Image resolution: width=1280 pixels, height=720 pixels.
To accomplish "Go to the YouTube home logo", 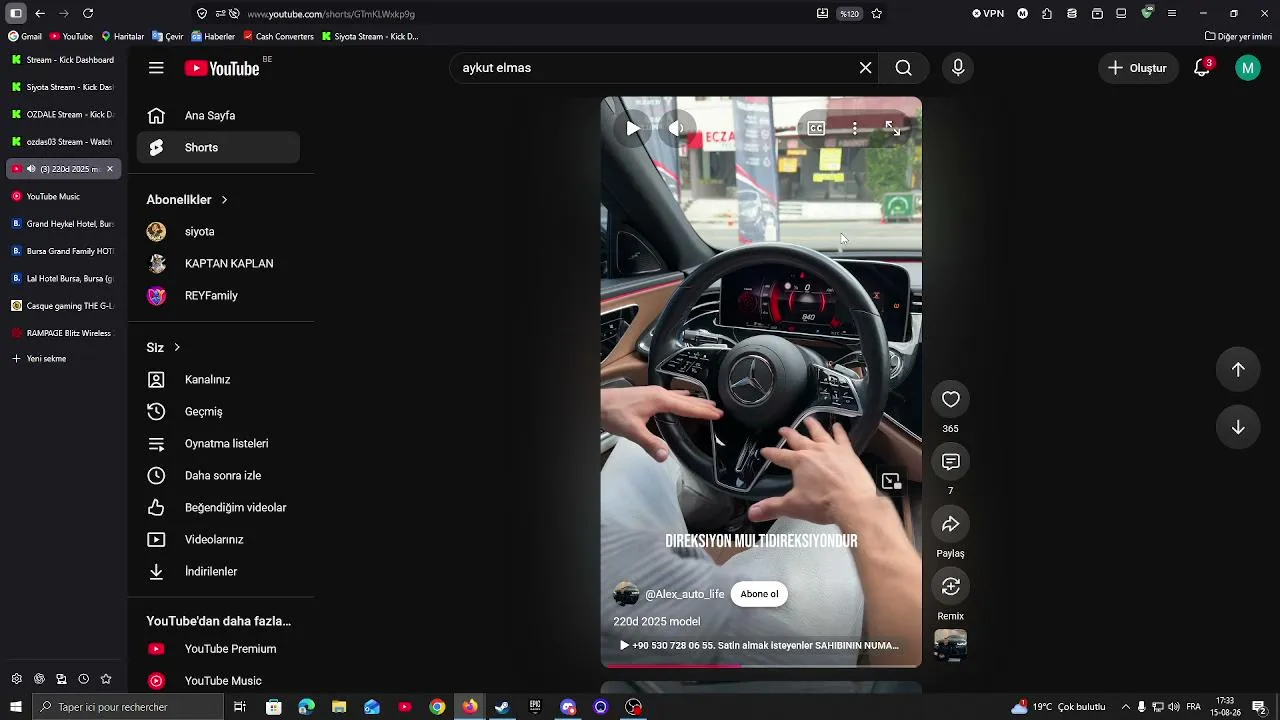I will [222, 68].
